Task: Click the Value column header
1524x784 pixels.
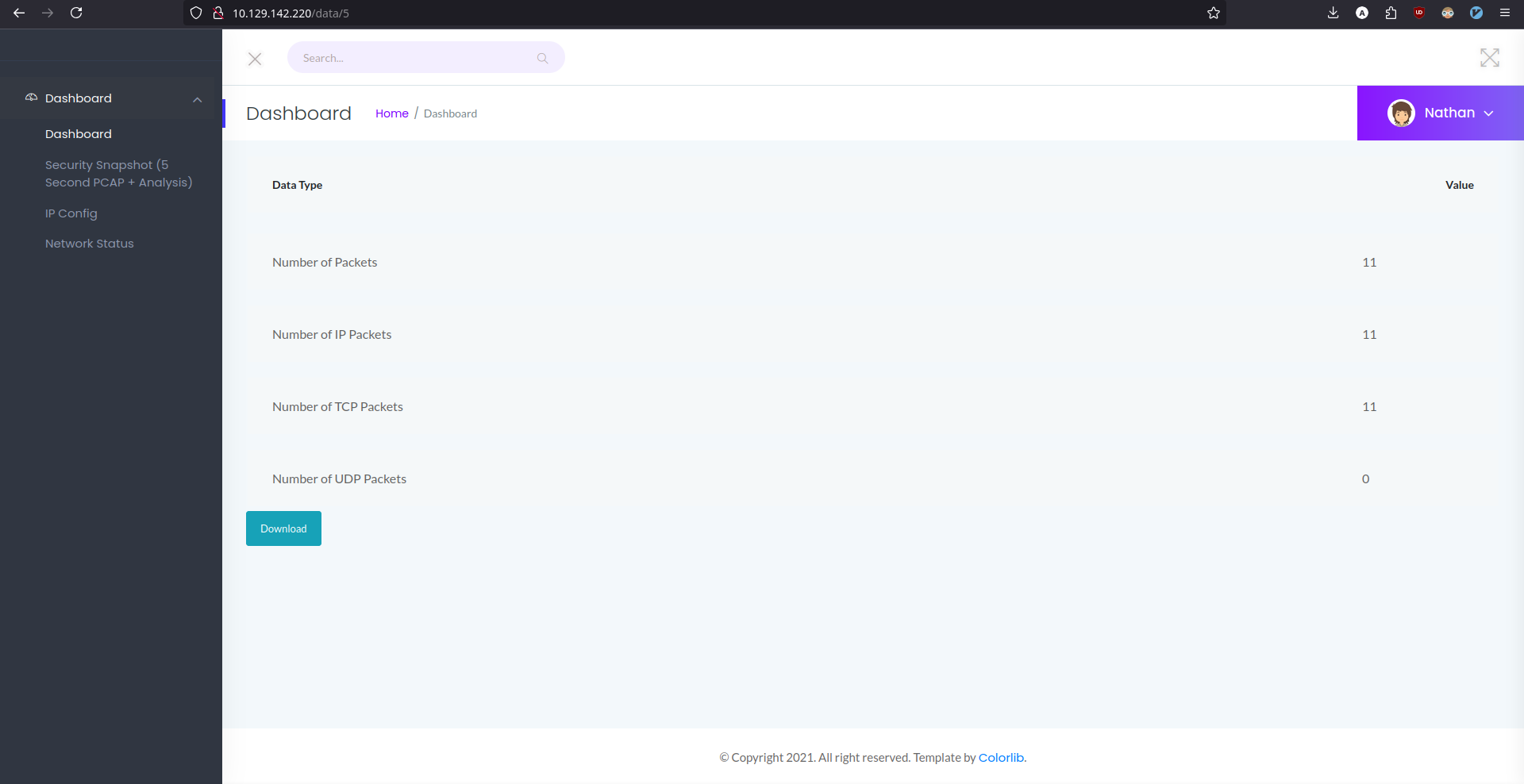Action: point(1459,185)
